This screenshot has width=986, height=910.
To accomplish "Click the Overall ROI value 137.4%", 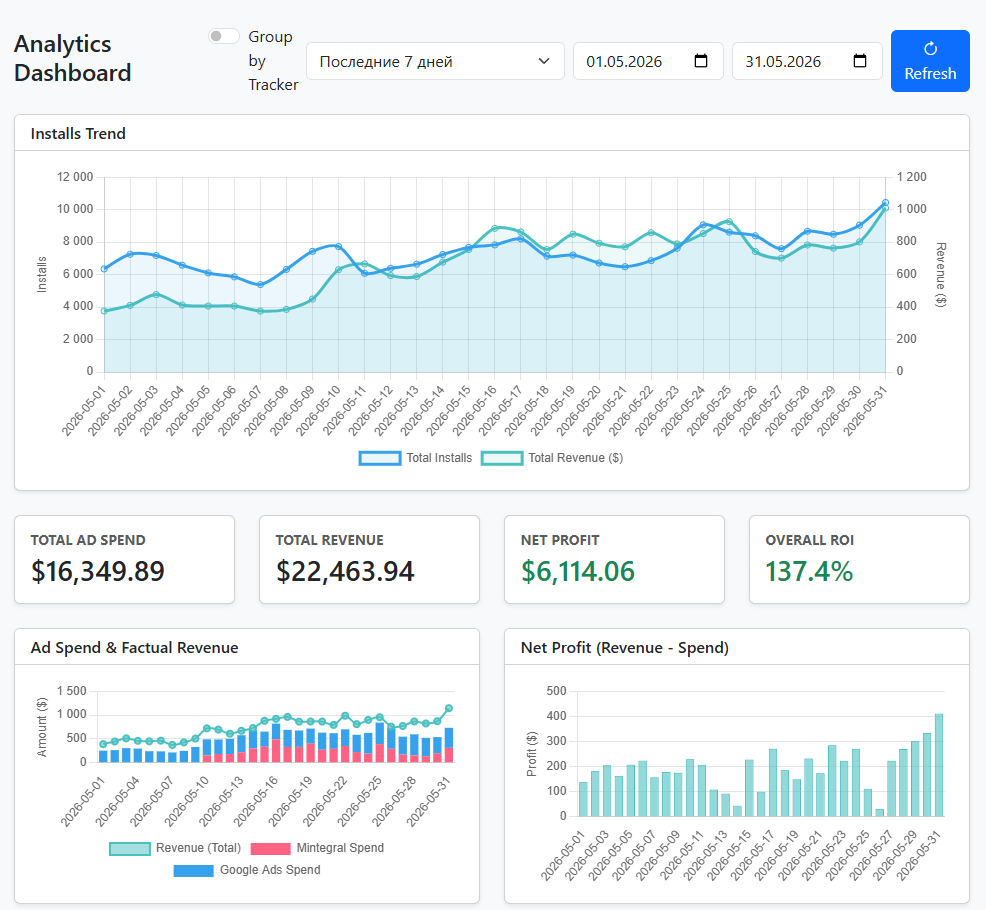I will point(809,571).
